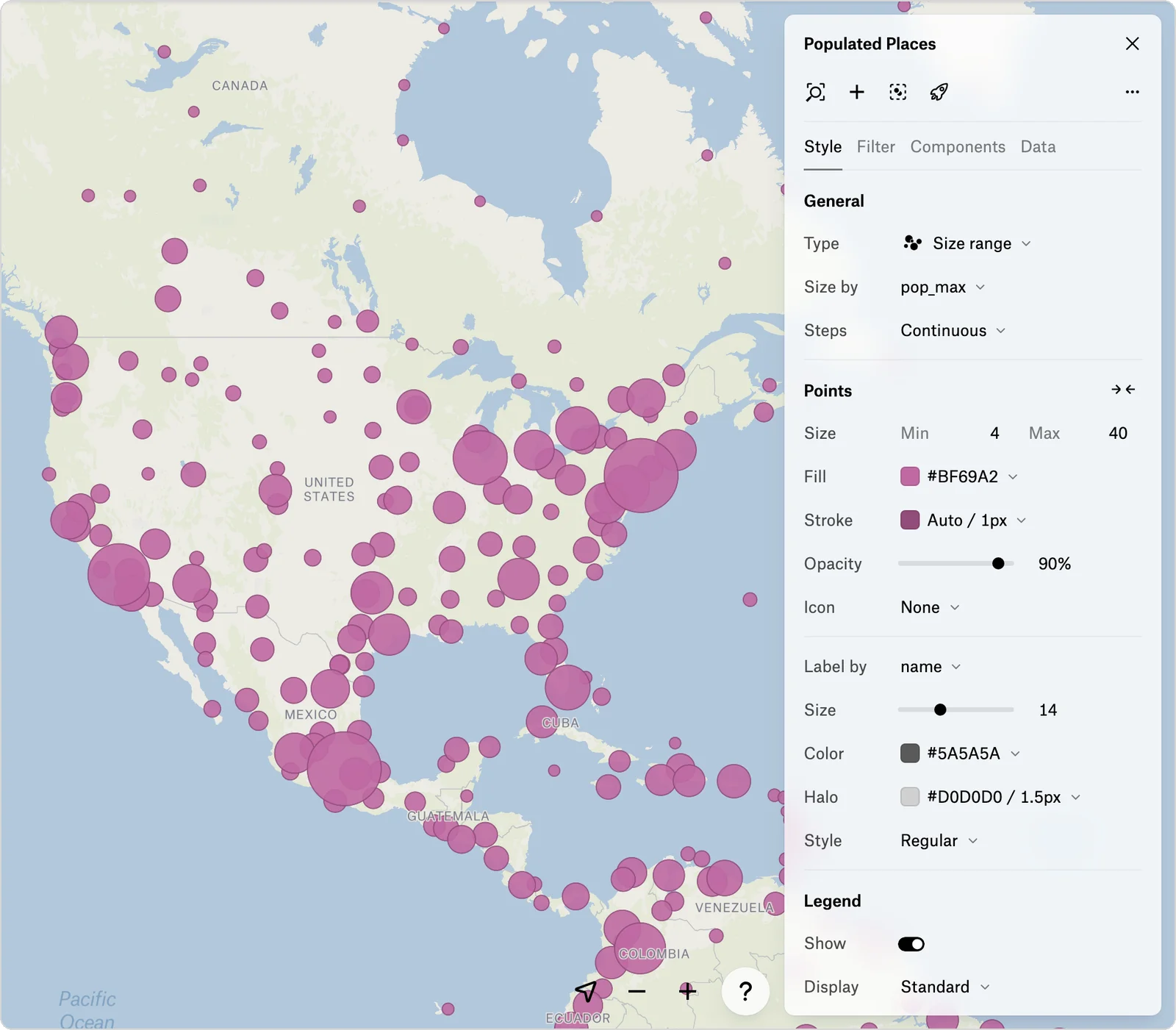Switch to the Style tab

tap(822, 147)
